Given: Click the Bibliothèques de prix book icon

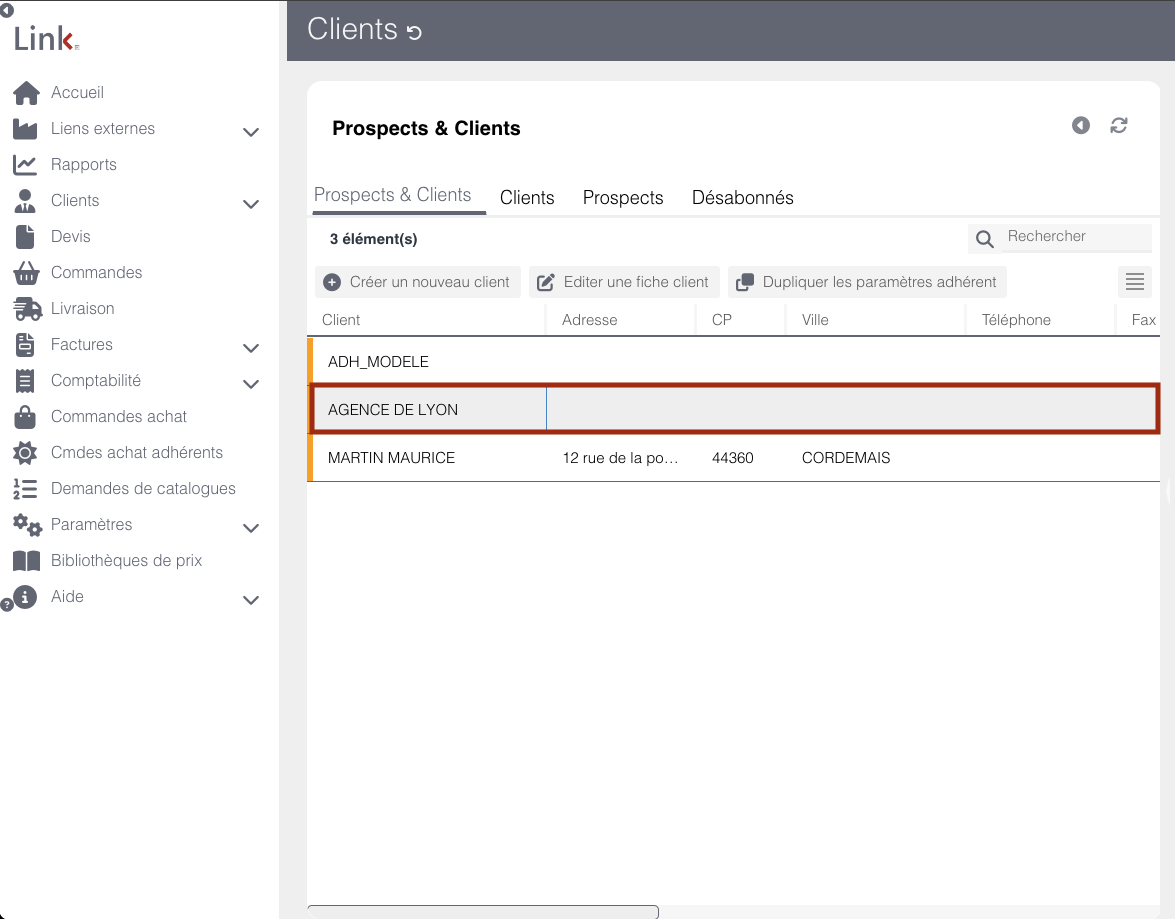Looking at the screenshot, I should 26,561.
